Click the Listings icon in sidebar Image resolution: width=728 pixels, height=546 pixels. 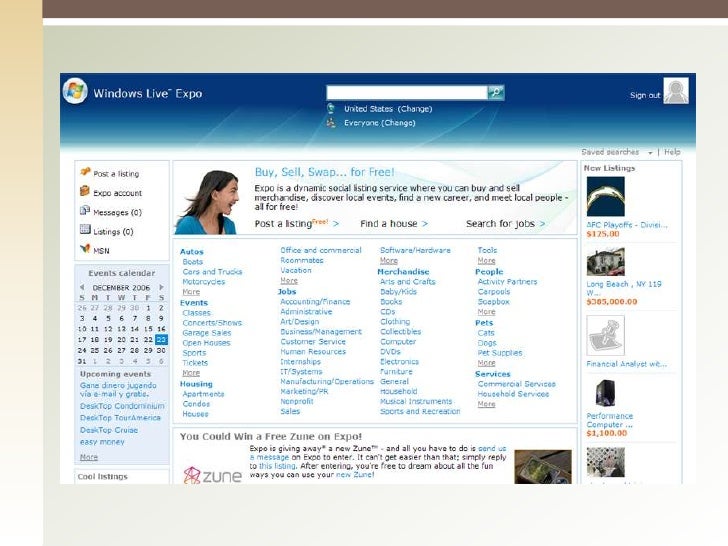(85, 229)
